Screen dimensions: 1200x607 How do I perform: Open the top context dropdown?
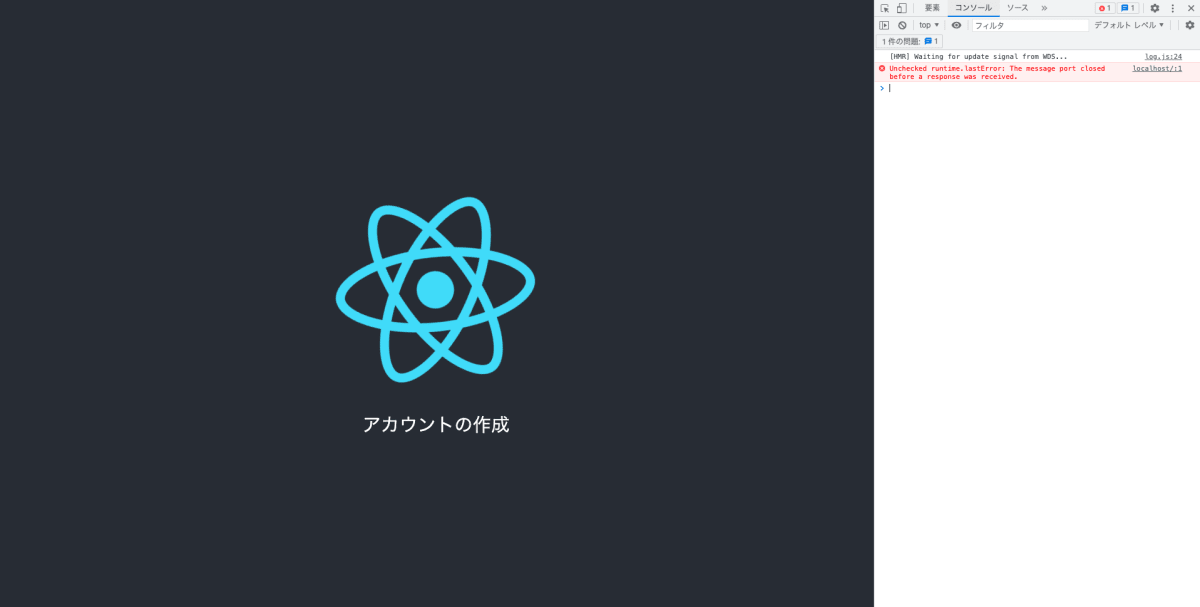(929, 25)
